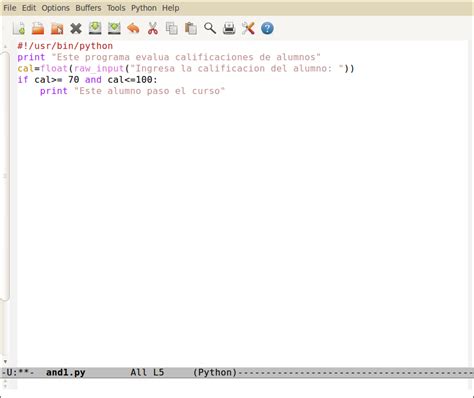
Task: Click the Open directory (Dired) icon
Action: point(57,29)
